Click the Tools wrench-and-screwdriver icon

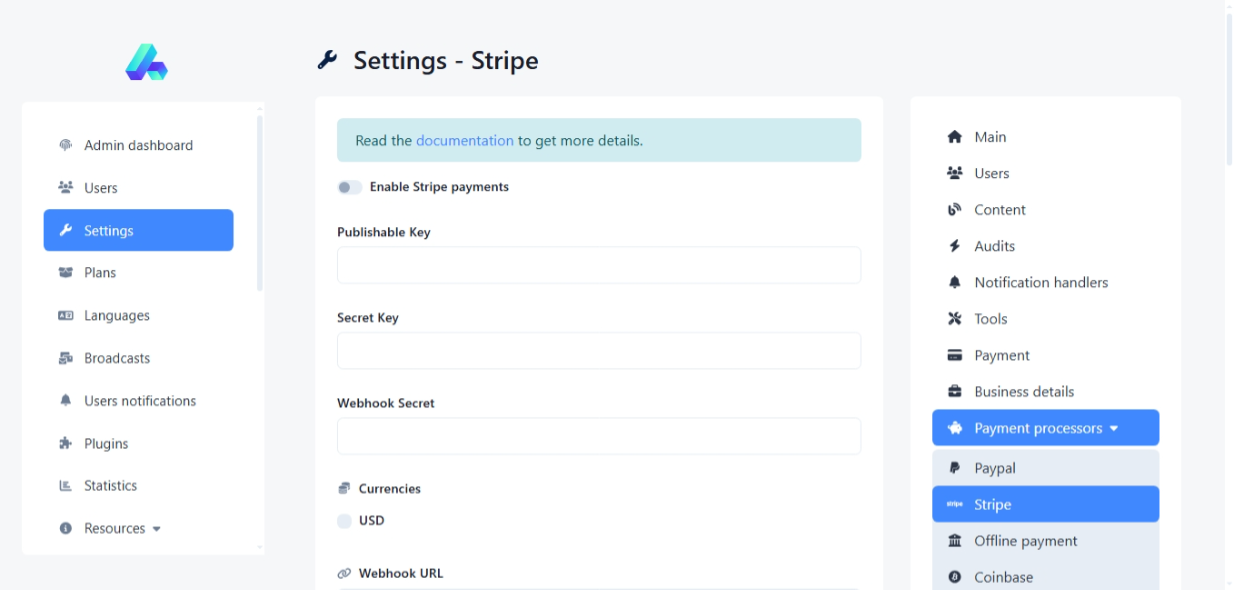tap(954, 319)
